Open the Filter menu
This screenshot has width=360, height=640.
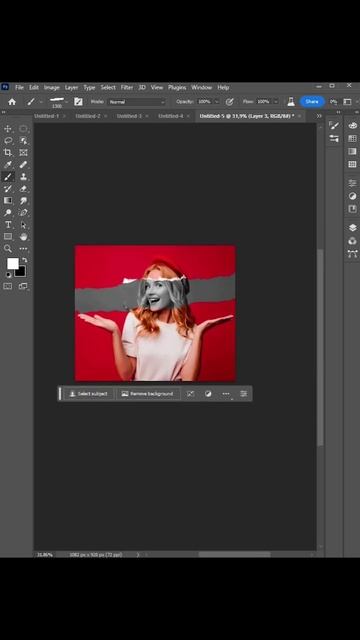[127, 87]
